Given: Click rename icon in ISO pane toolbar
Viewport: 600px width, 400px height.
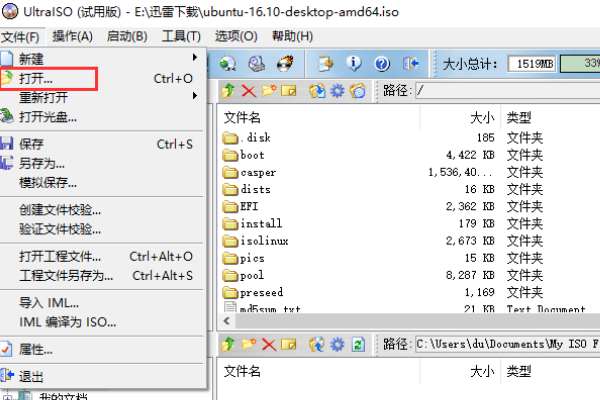Looking at the screenshot, I should coord(289,91).
